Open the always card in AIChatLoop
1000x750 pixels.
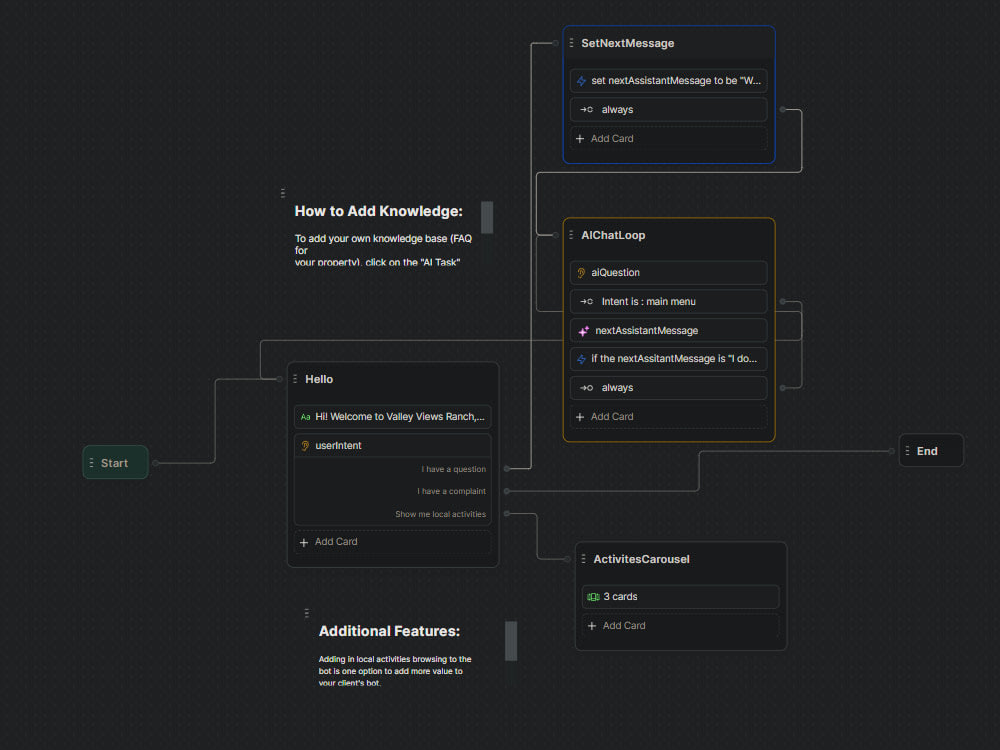point(668,388)
